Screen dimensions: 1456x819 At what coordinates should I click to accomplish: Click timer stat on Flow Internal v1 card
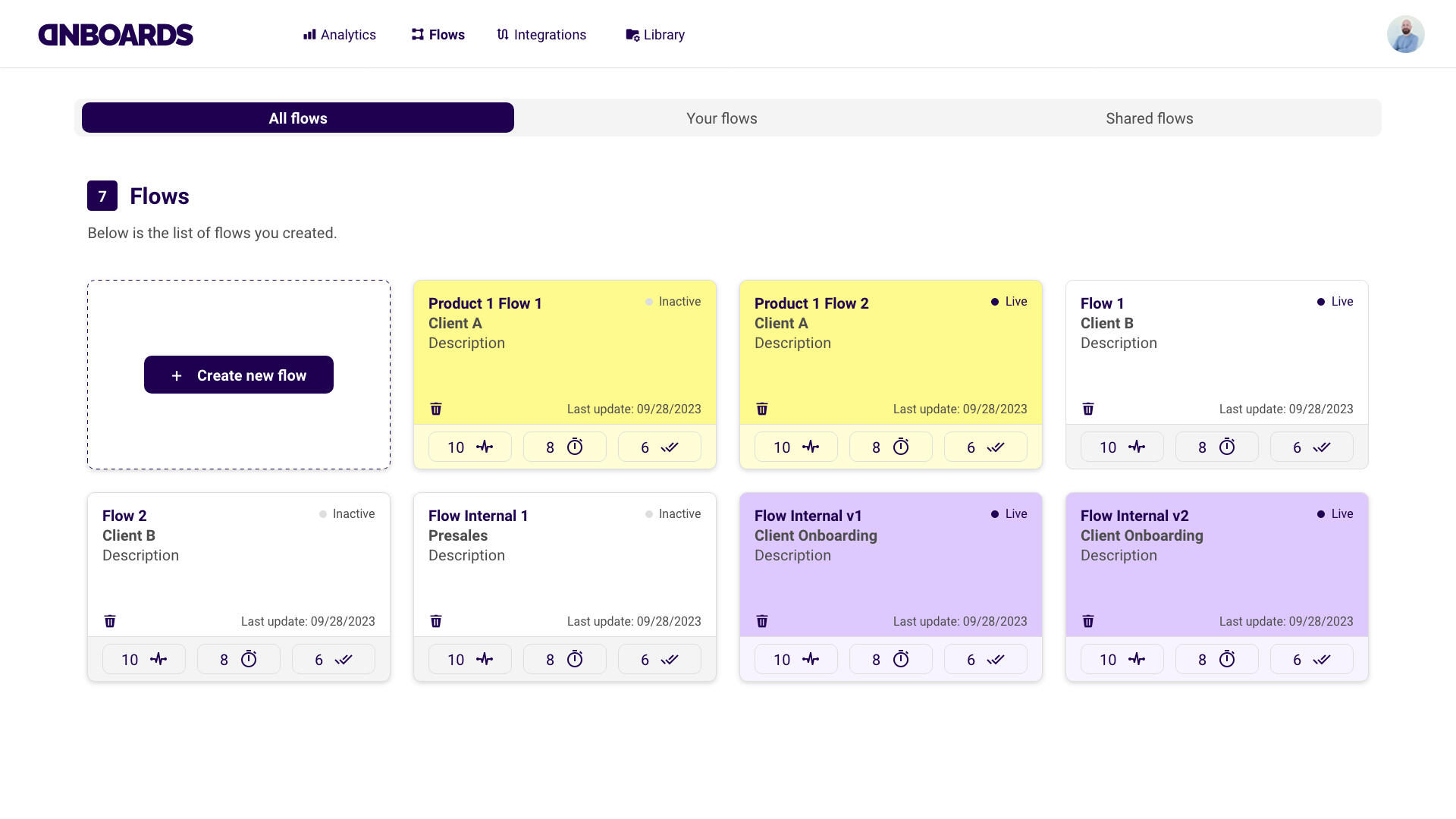891,659
